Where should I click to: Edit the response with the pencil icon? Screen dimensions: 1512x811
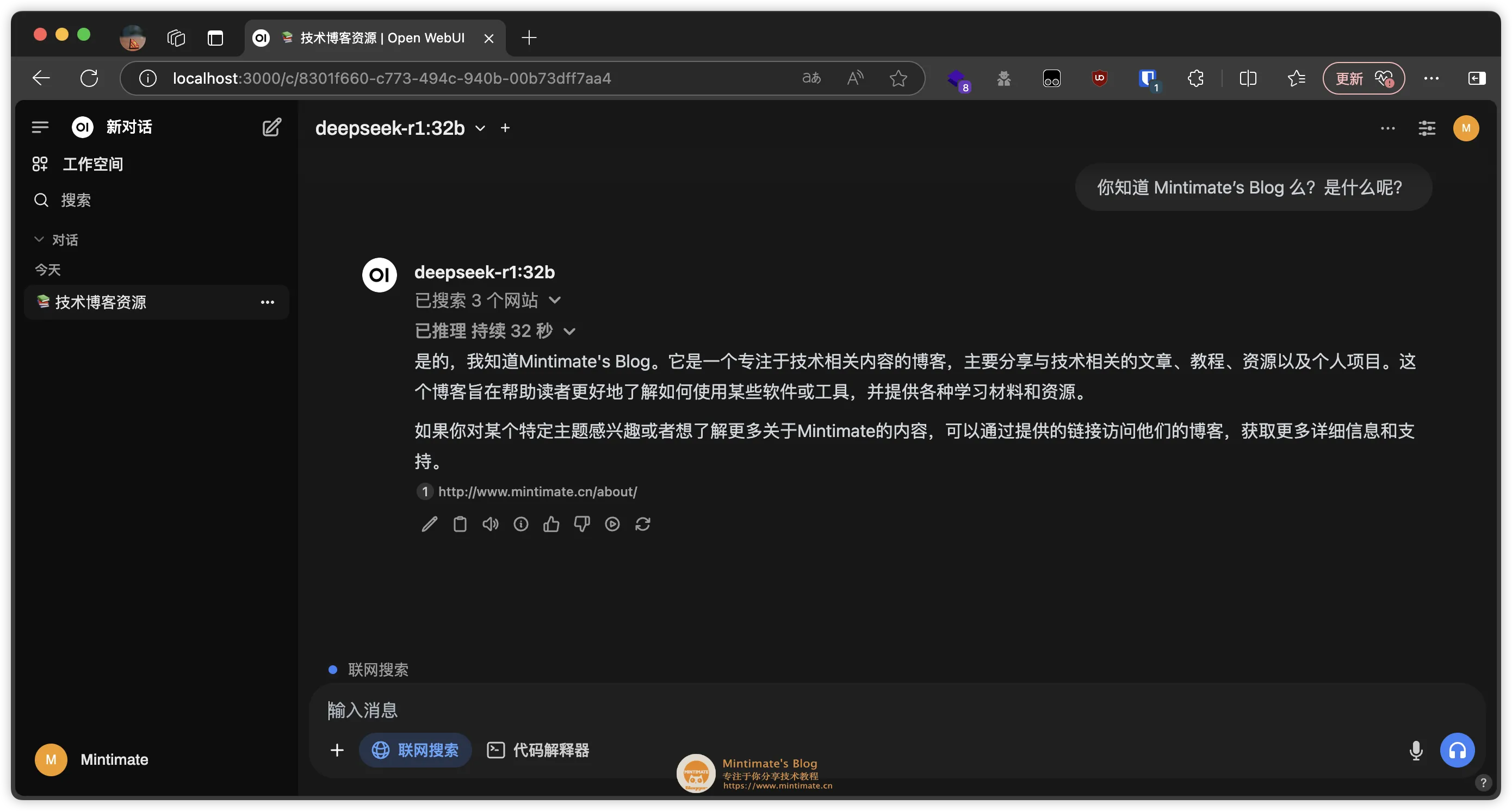429,523
